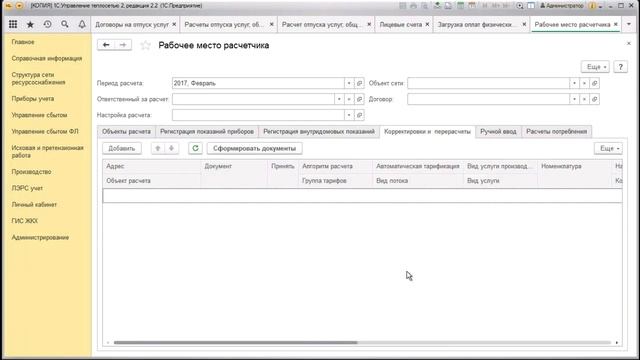Open the Search magnifier icon
This screenshot has height=360, width=640.
click(x=64, y=24)
